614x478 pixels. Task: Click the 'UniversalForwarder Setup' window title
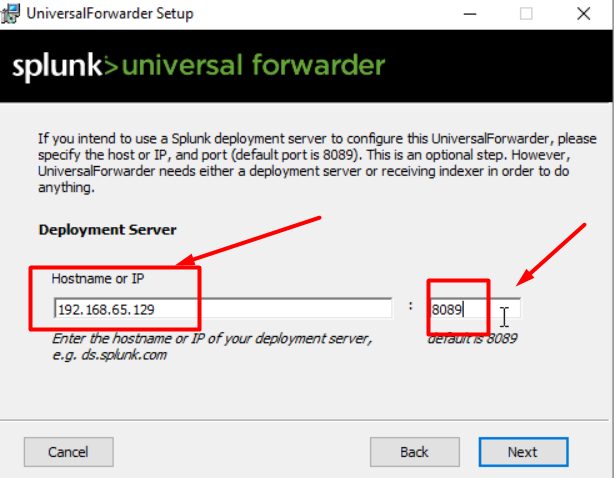110,14
